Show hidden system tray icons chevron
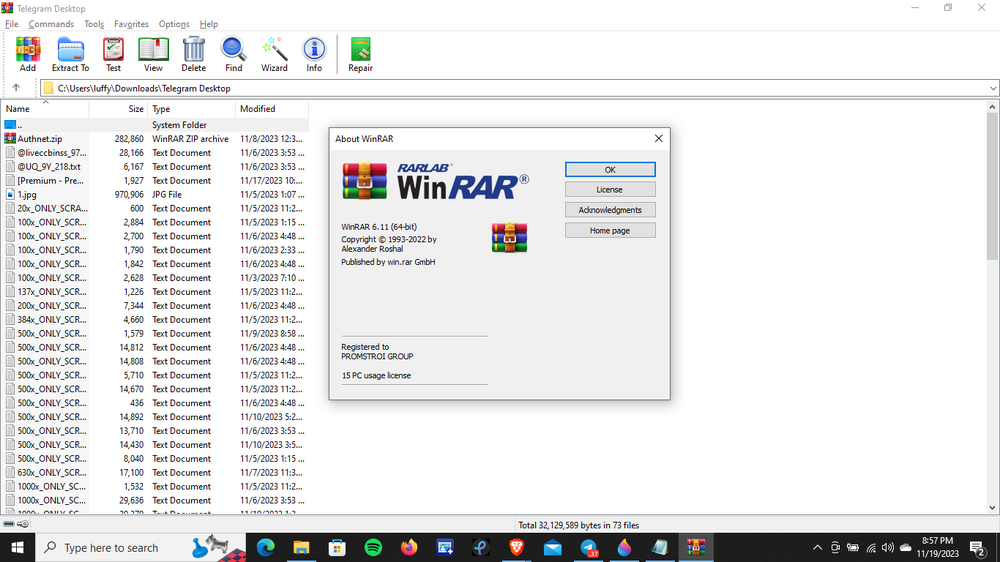 point(817,547)
